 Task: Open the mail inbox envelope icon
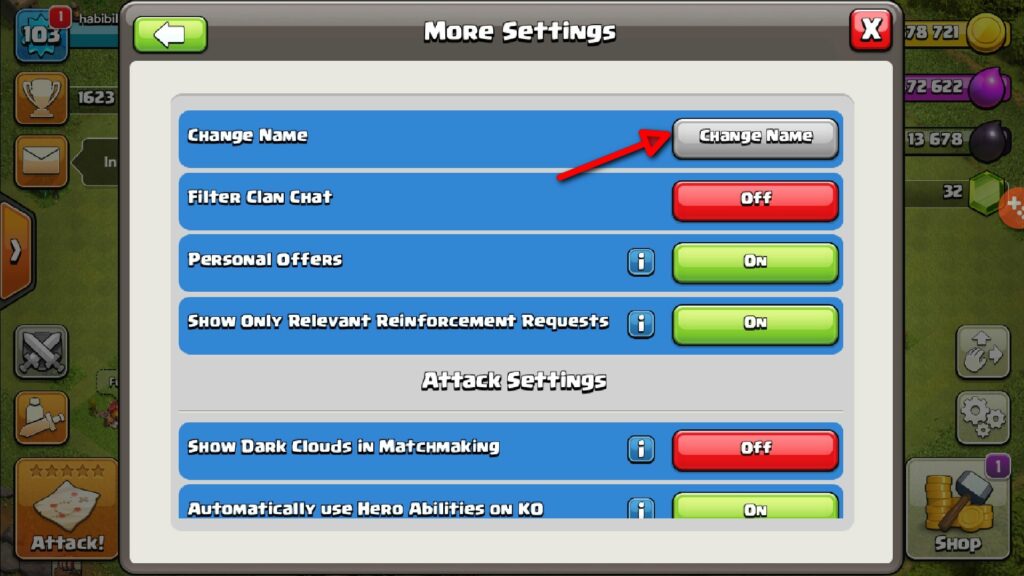41,161
